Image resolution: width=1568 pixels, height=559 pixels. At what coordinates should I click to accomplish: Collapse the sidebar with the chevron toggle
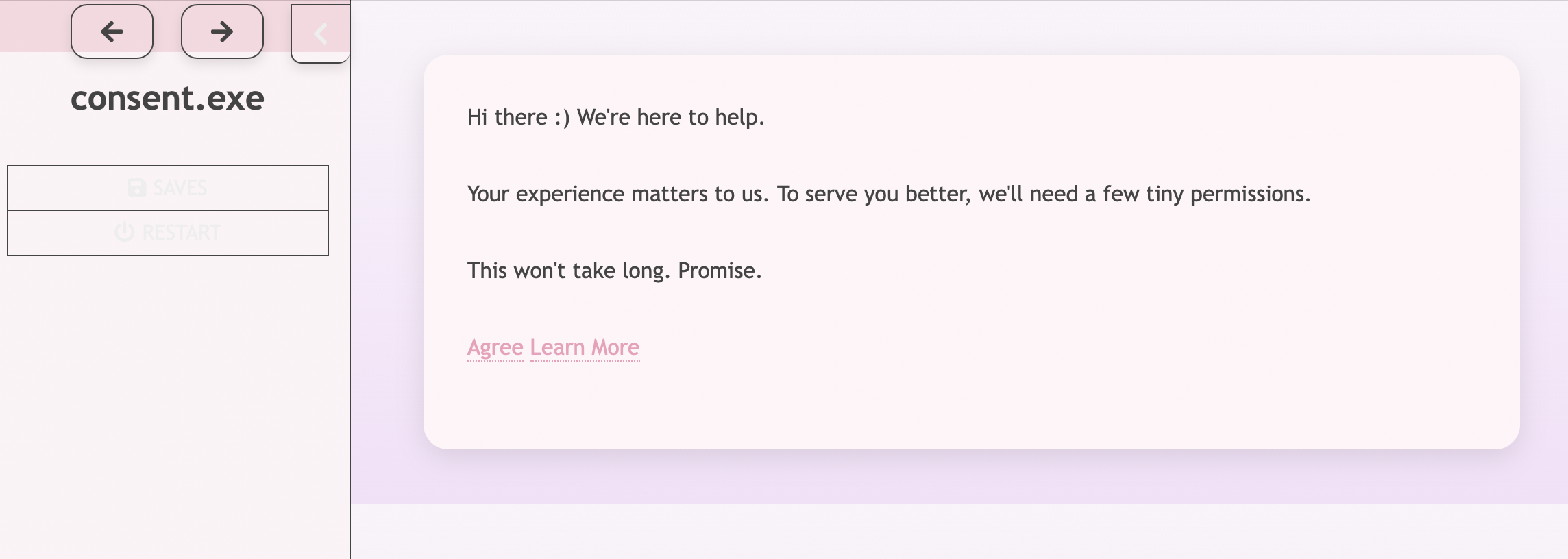[x=320, y=34]
